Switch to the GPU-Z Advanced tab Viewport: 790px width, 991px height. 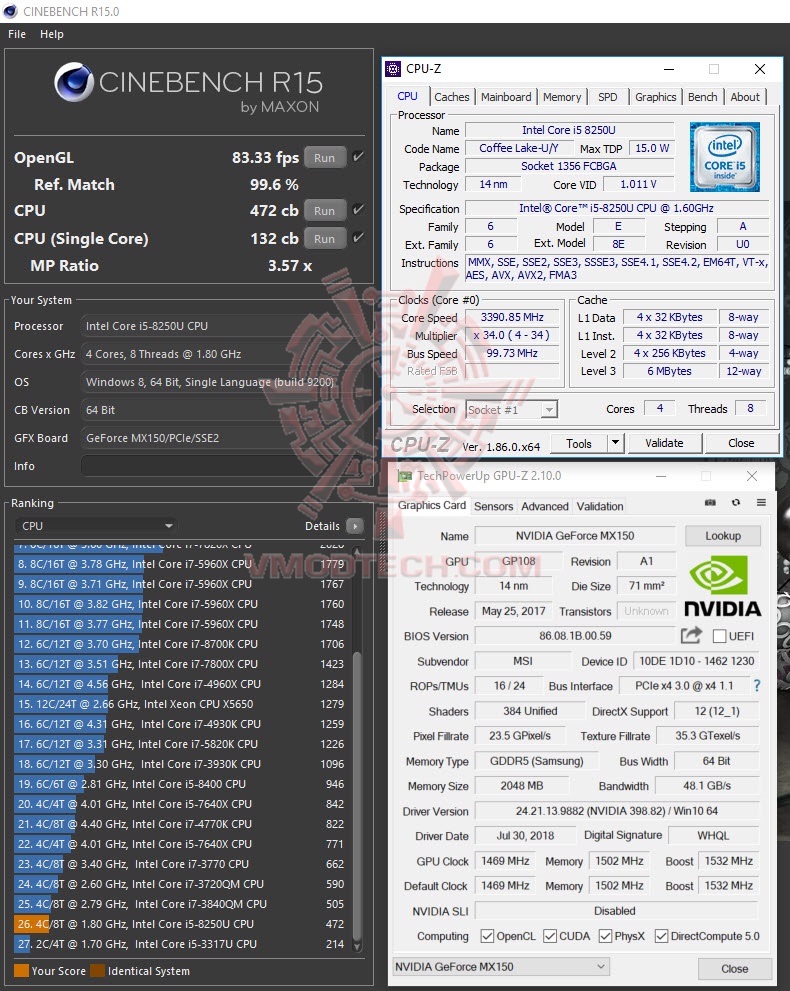(545, 506)
